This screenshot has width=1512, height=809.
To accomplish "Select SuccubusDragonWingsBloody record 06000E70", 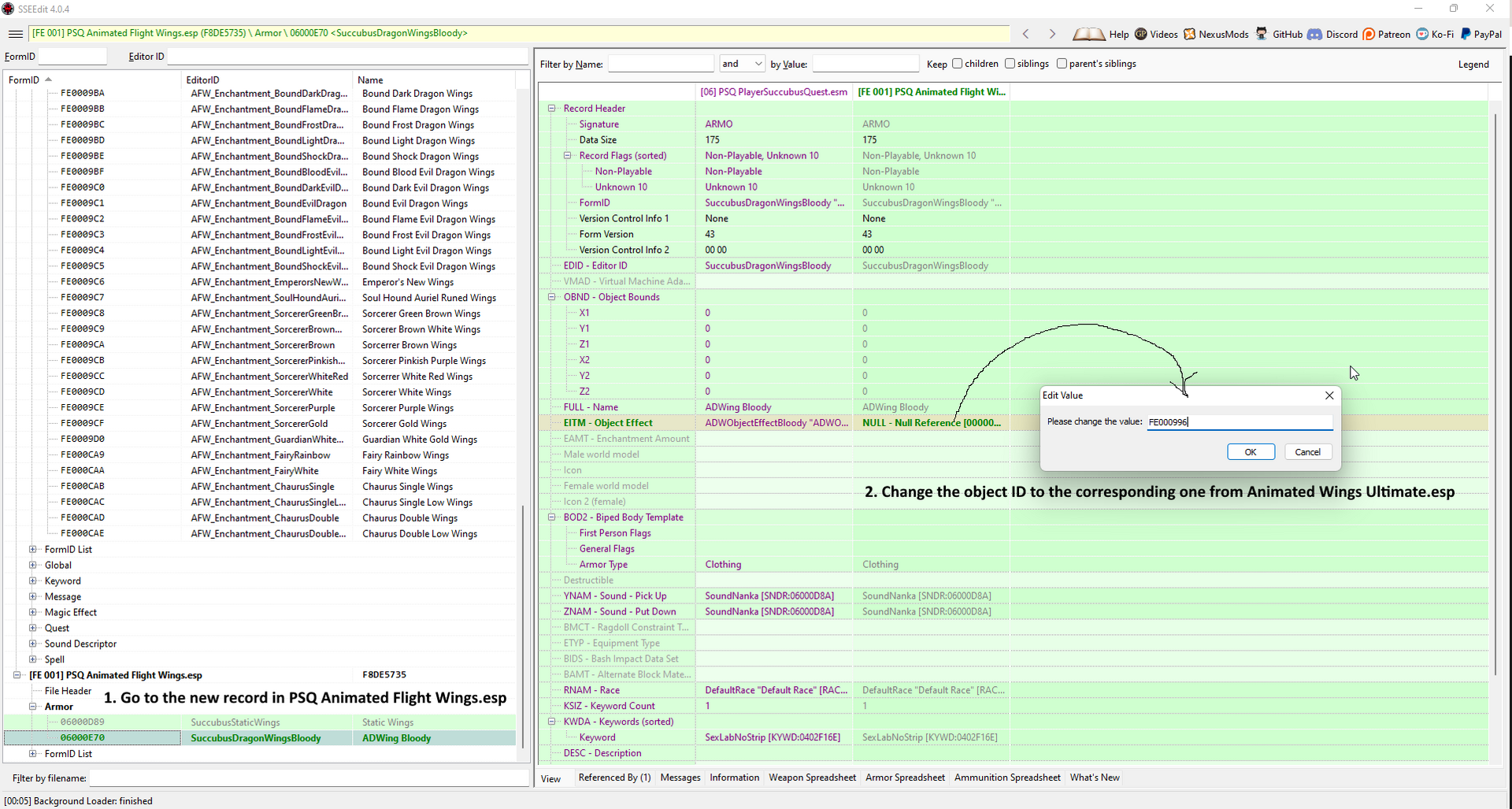I will tap(260, 738).
